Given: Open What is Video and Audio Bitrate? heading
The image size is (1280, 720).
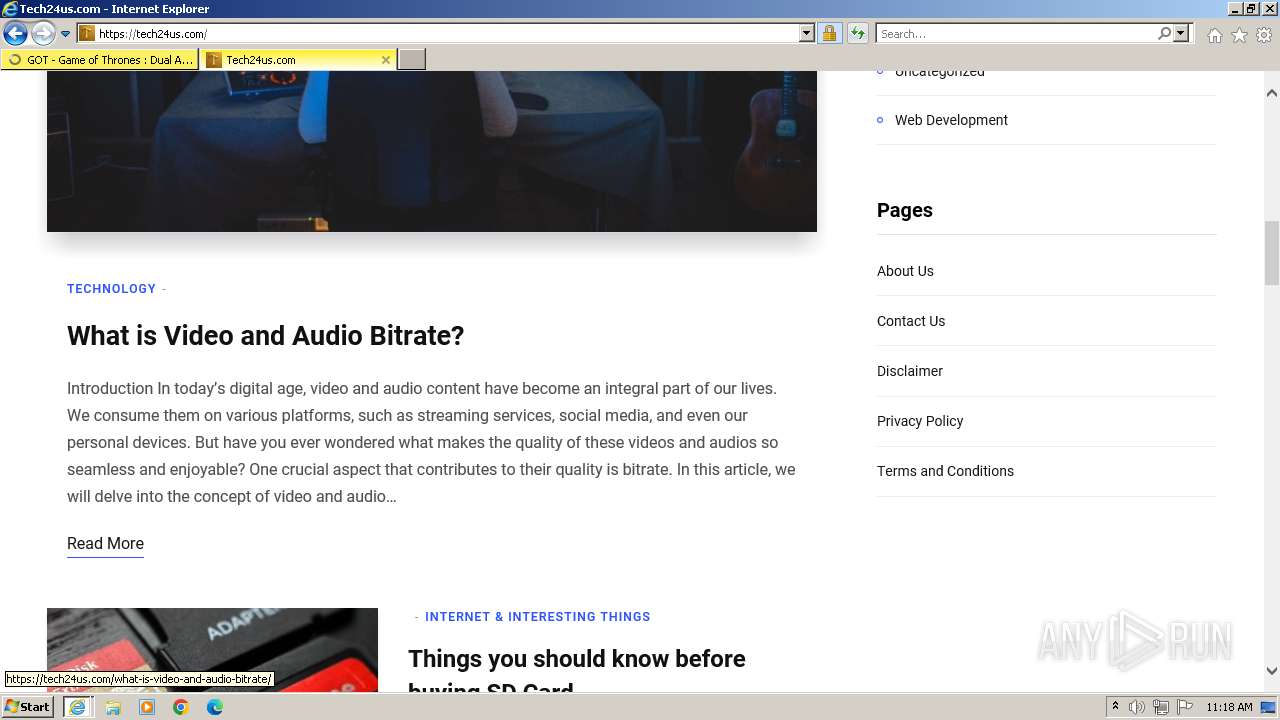Looking at the screenshot, I should tap(265, 336).
